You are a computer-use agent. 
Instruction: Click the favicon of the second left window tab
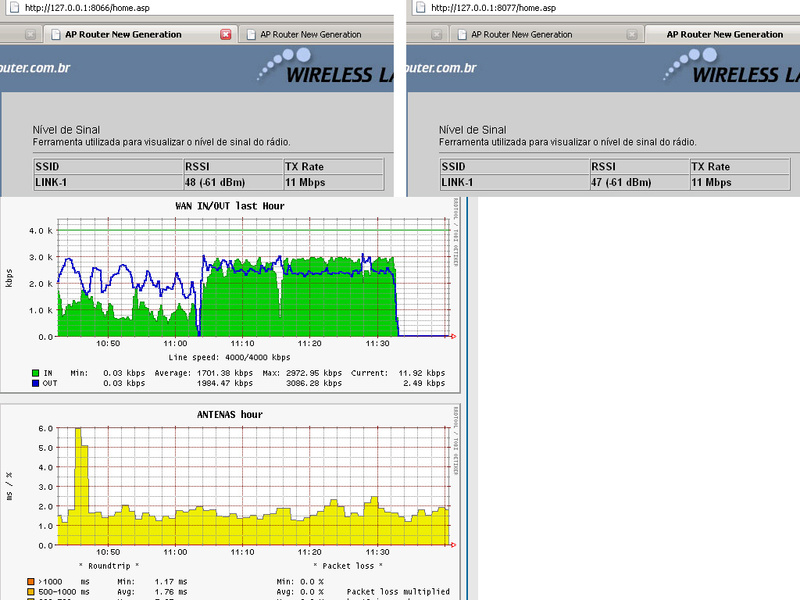(x=250, y=34)
